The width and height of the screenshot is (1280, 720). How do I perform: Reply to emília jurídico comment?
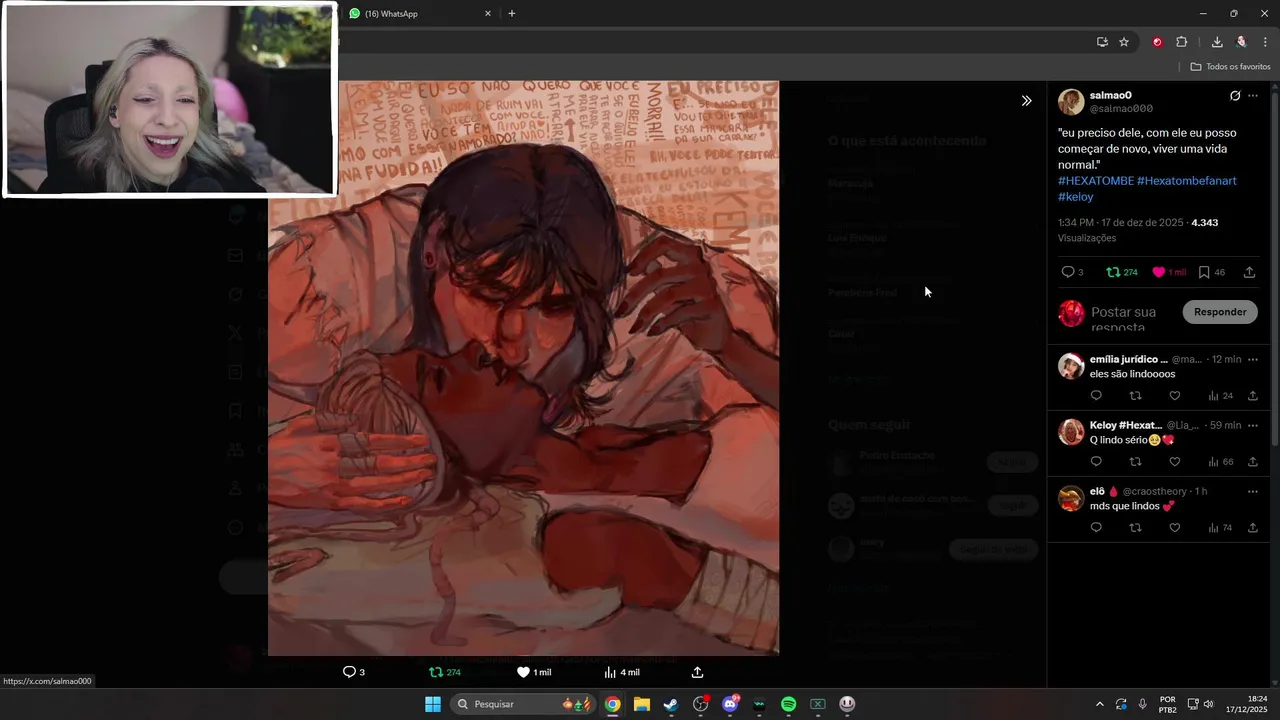click(x=1096, y=396)
